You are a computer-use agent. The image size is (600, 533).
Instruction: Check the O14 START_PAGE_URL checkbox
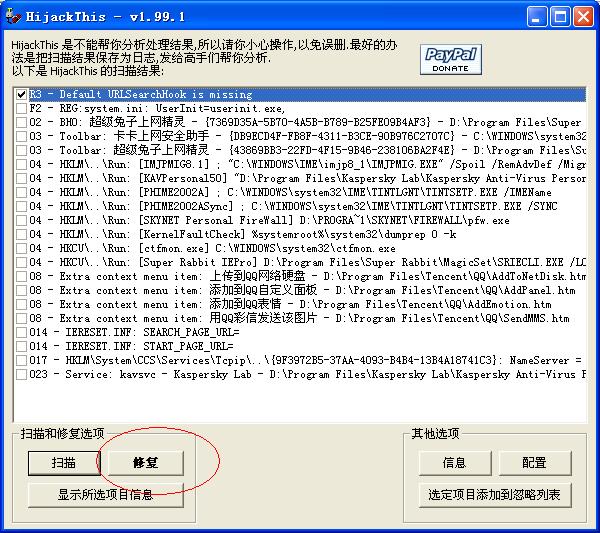point(21,347)
